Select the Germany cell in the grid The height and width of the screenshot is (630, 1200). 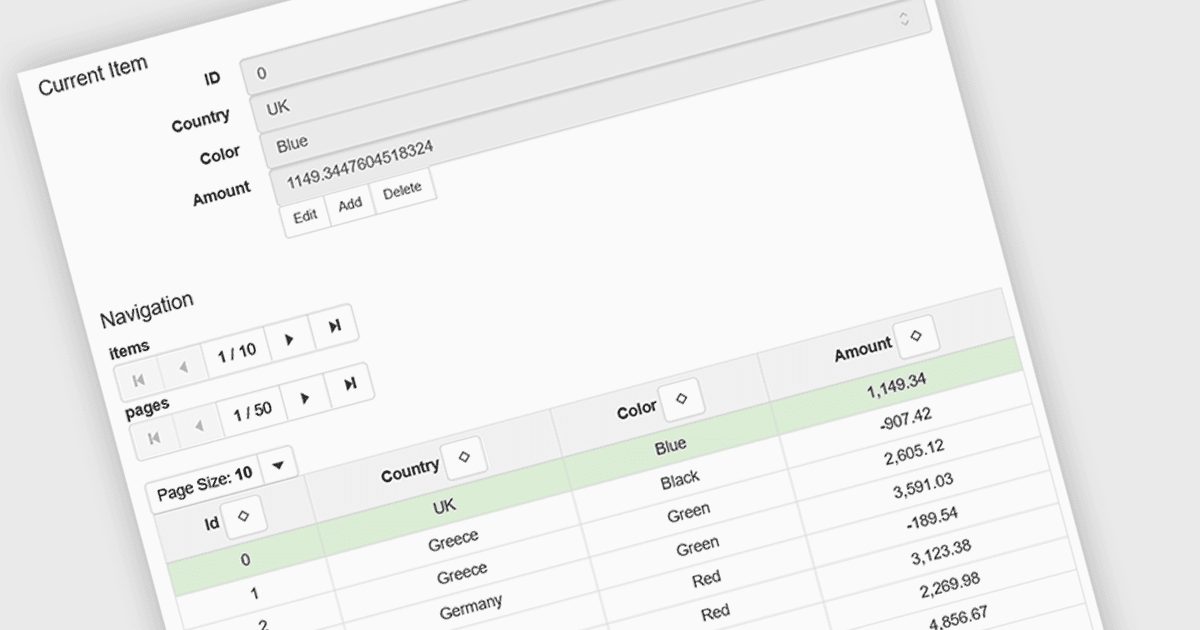471,608
